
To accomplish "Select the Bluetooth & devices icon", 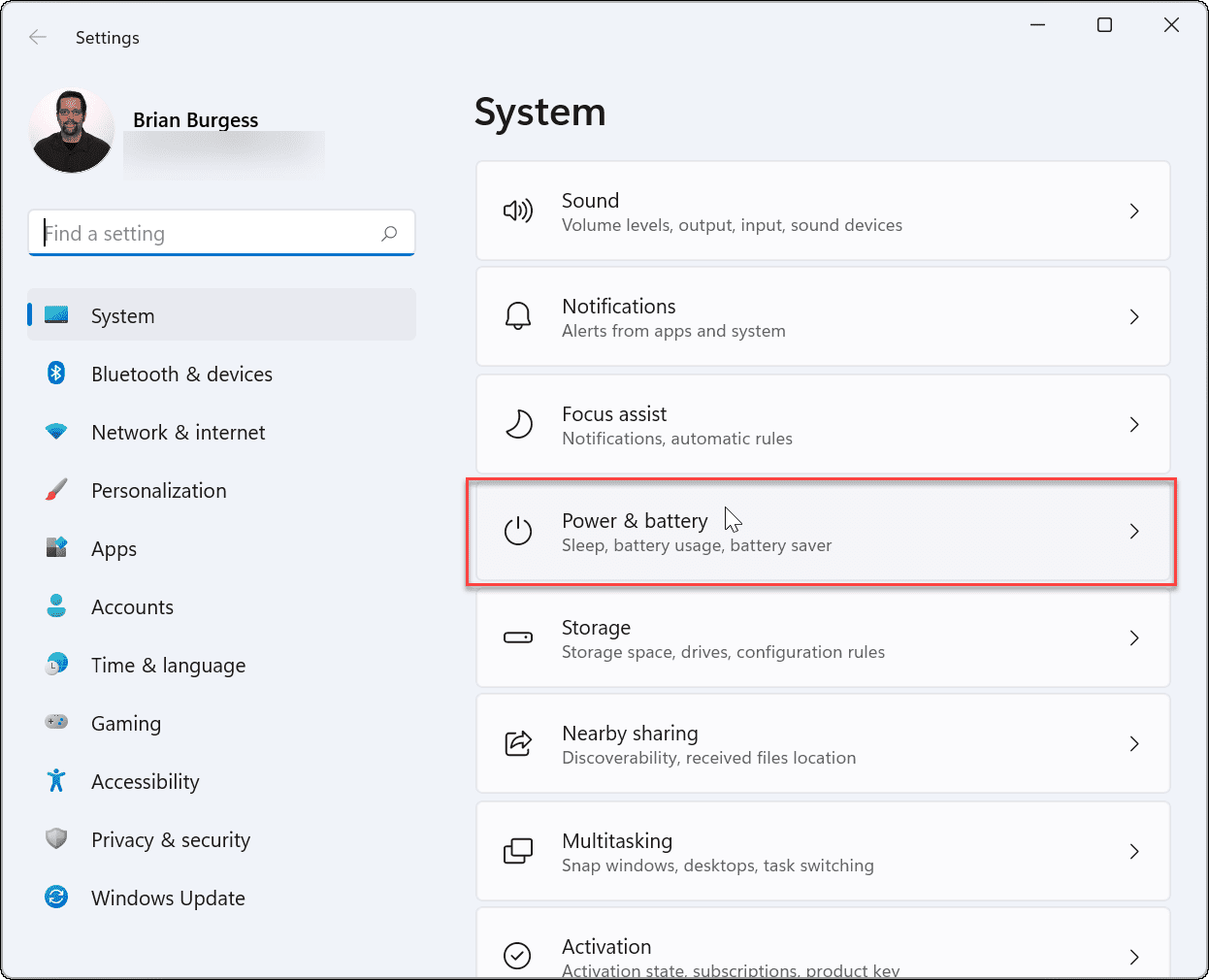I will coord(56,374).
